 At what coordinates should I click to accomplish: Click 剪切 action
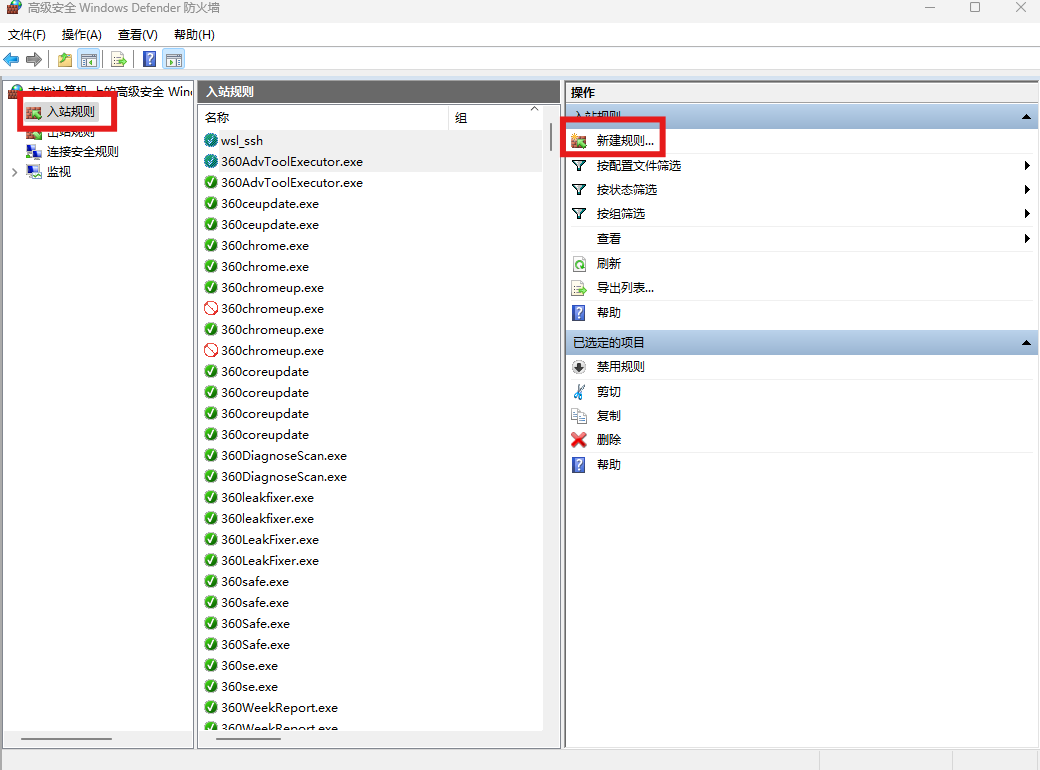608,392
